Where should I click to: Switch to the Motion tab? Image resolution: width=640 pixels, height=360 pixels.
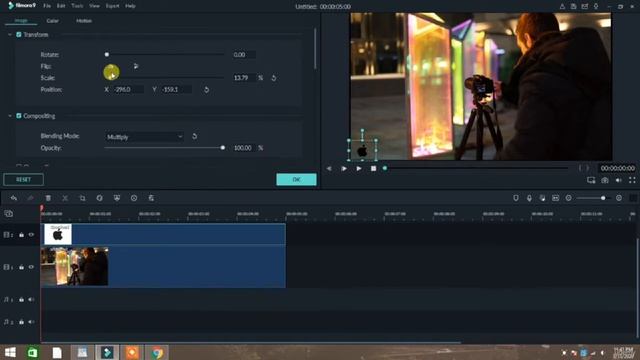pos(84,21)
